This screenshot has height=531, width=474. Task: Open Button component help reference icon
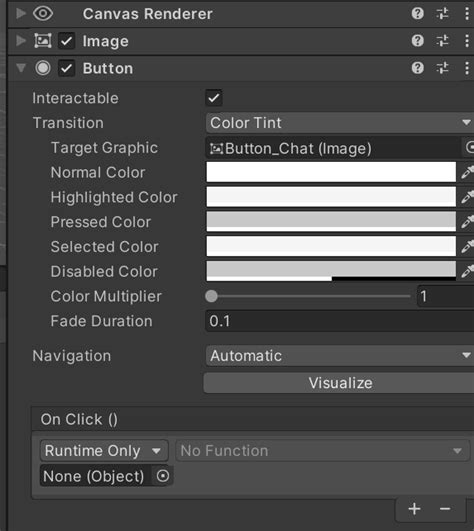point(417,68)
